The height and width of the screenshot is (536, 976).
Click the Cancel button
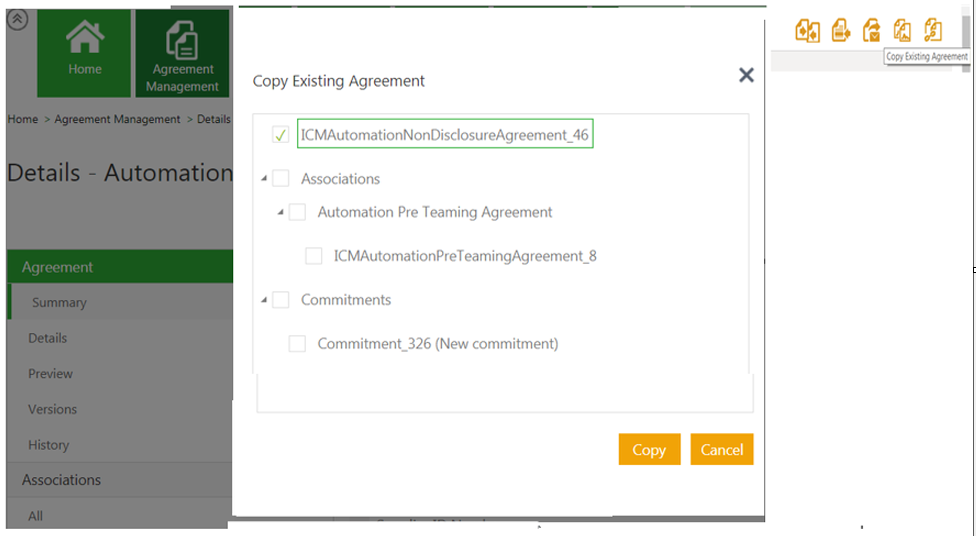click(721, 449)
